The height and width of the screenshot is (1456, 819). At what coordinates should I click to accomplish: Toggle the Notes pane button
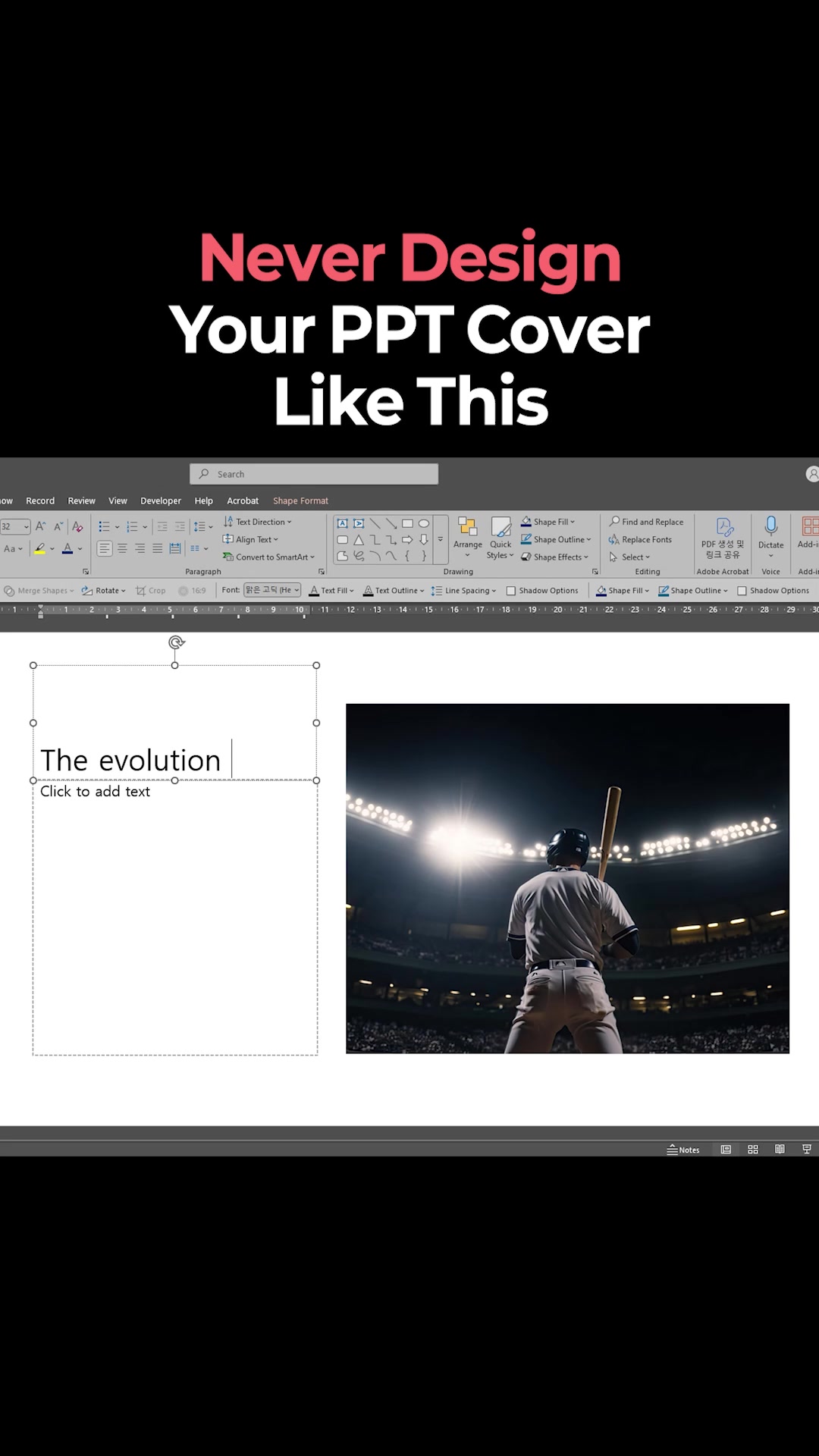683,1150
